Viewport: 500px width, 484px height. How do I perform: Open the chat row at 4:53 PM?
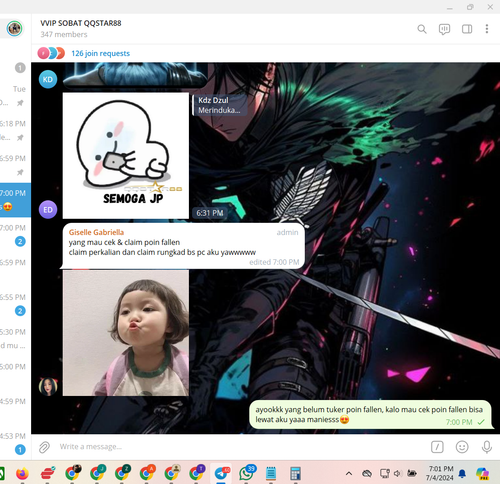[15, 443]
